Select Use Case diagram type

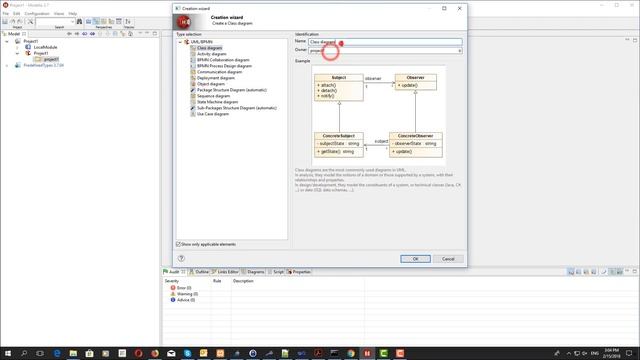pos(213,114)
